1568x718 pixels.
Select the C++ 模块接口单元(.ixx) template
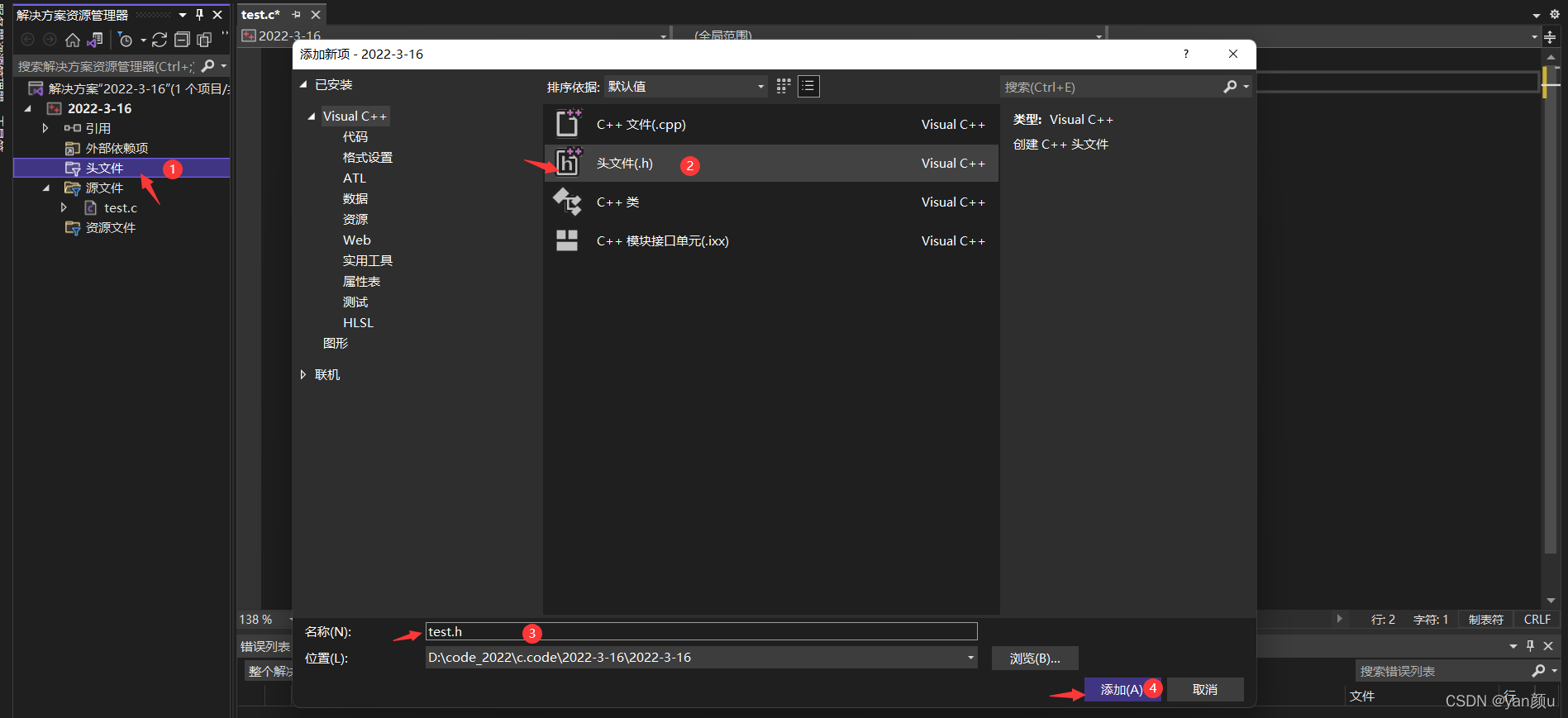pos(770,241)
